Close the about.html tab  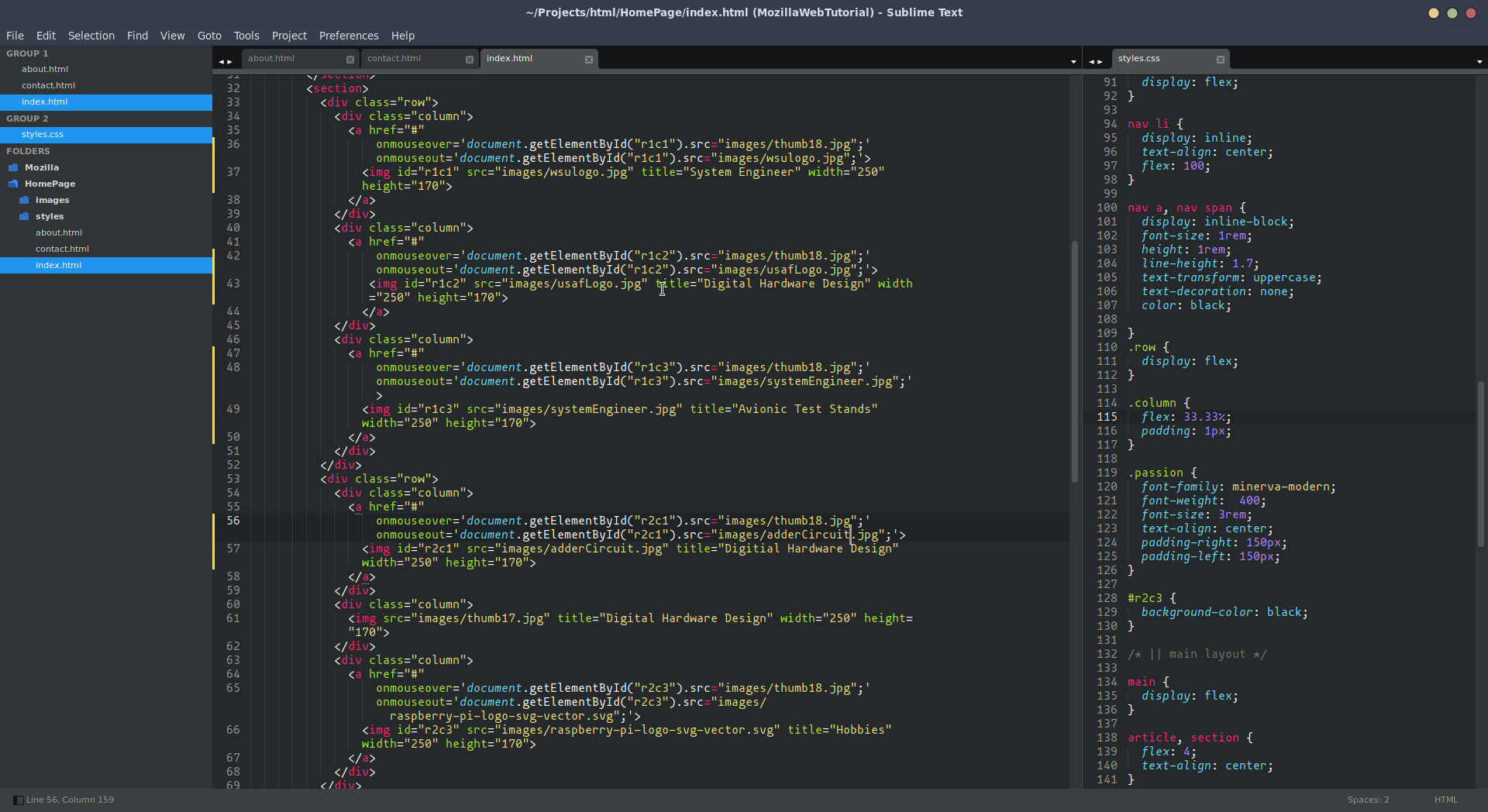(350, 60)
